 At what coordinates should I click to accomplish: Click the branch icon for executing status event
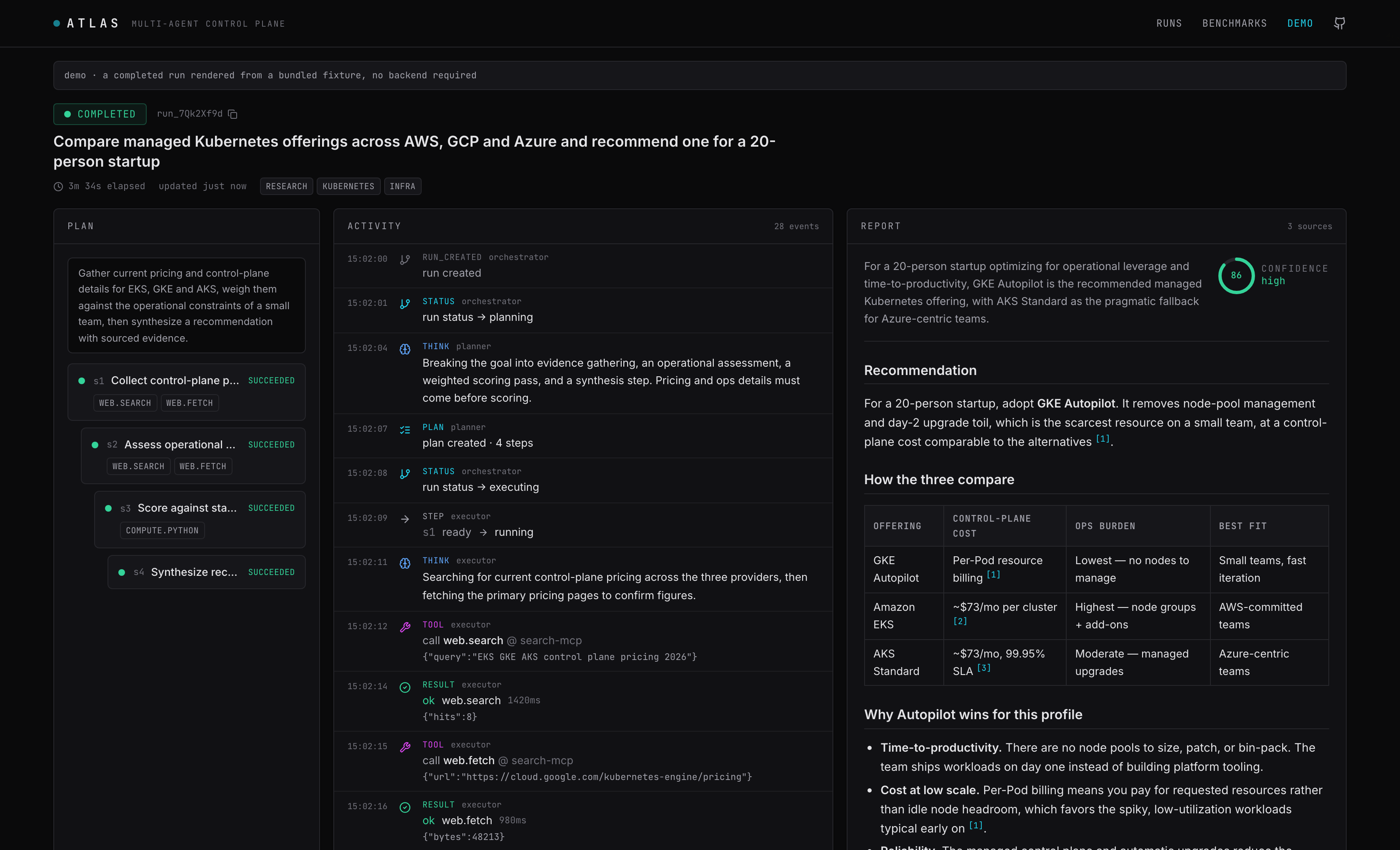point(405,474)
